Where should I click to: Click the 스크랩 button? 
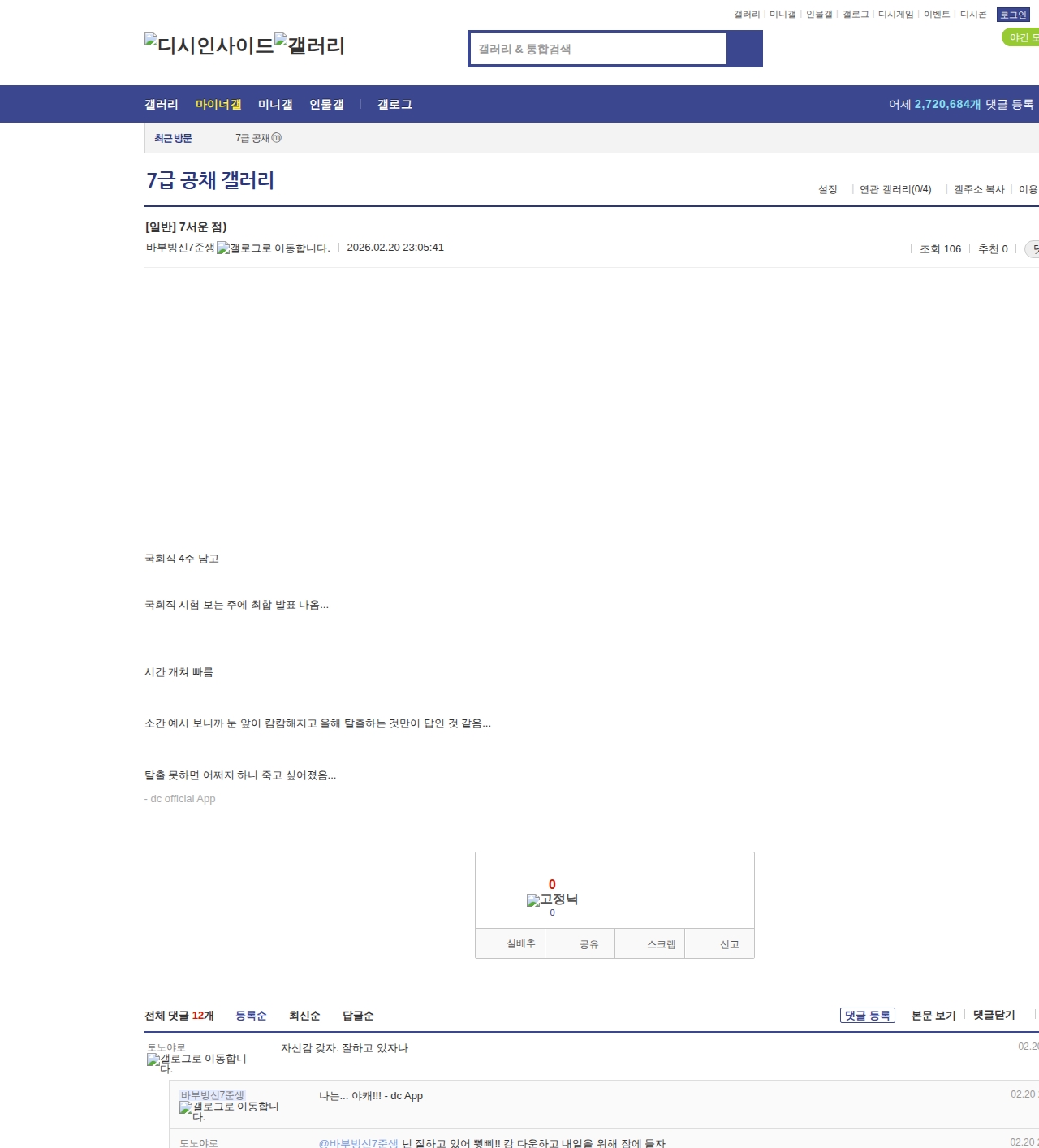pyautogui.click(x=650, y=943)
